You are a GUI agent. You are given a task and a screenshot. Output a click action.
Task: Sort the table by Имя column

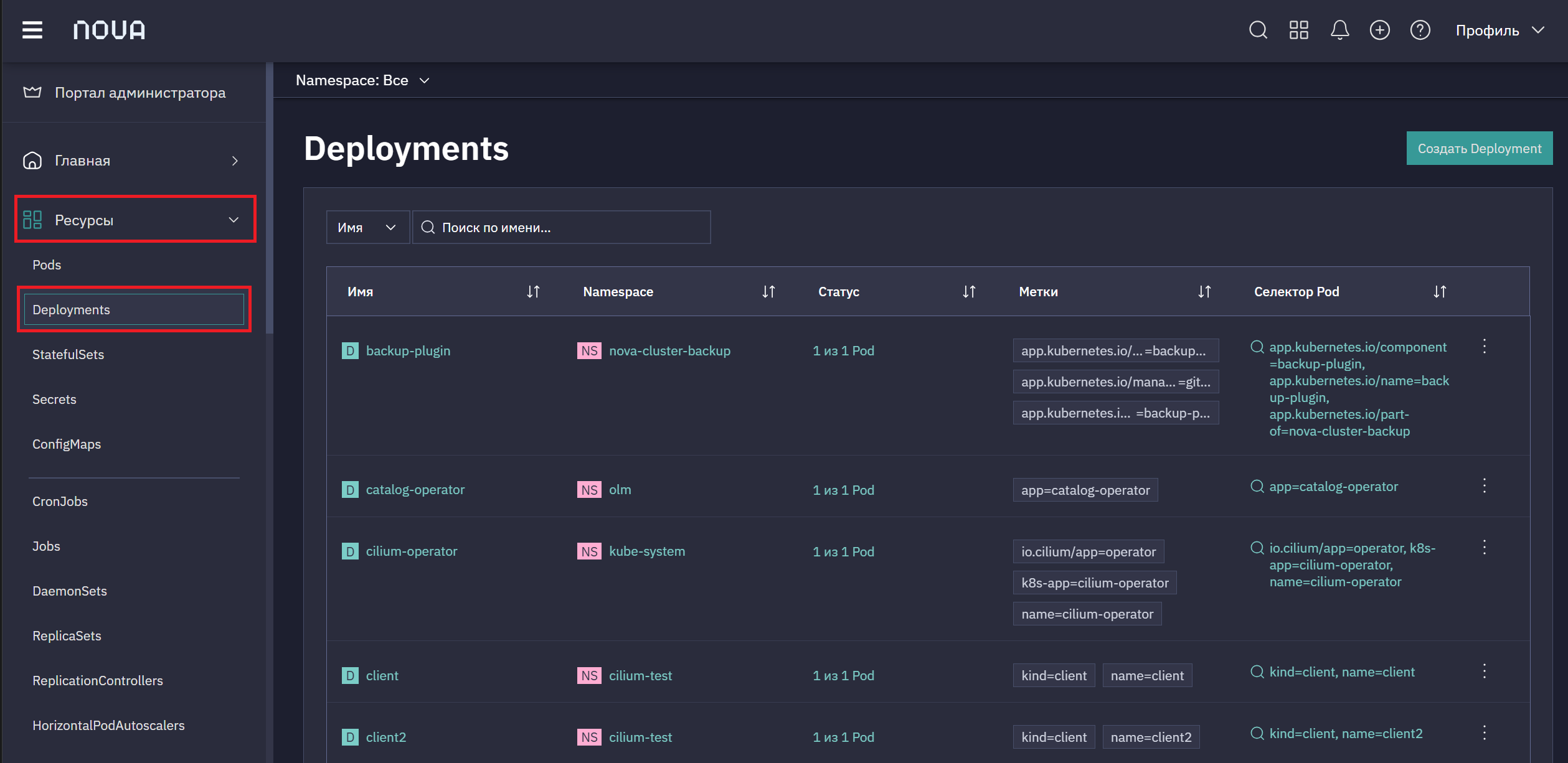(533, 291)
